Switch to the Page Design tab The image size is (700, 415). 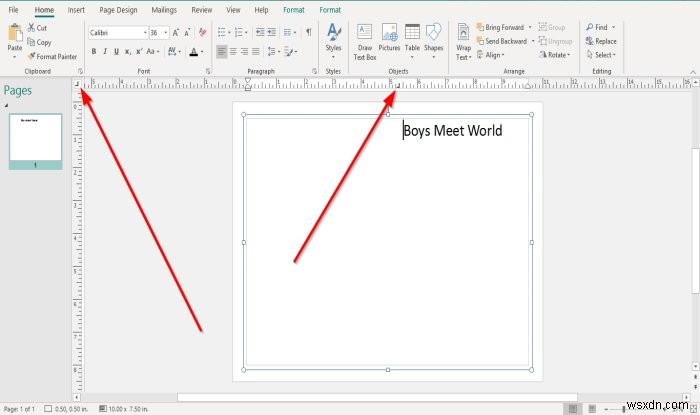[118, 10]
